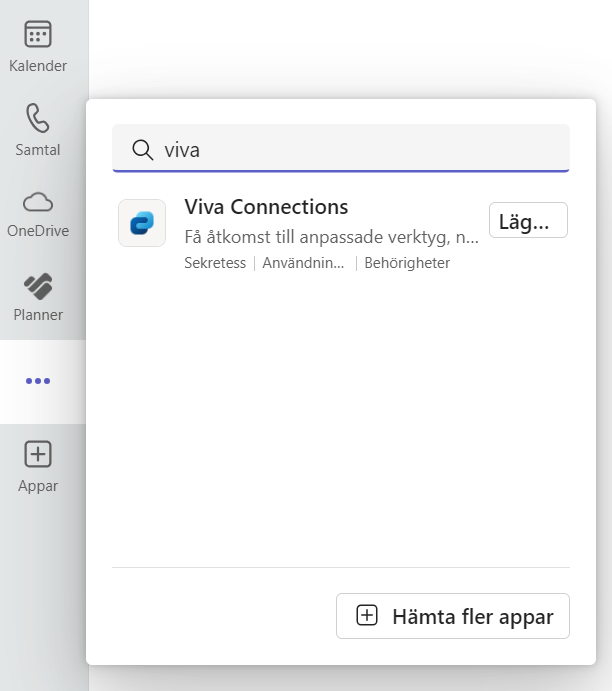612x691 pixels.
Task: Open the Appar plus icon
Action: [38, 454]
